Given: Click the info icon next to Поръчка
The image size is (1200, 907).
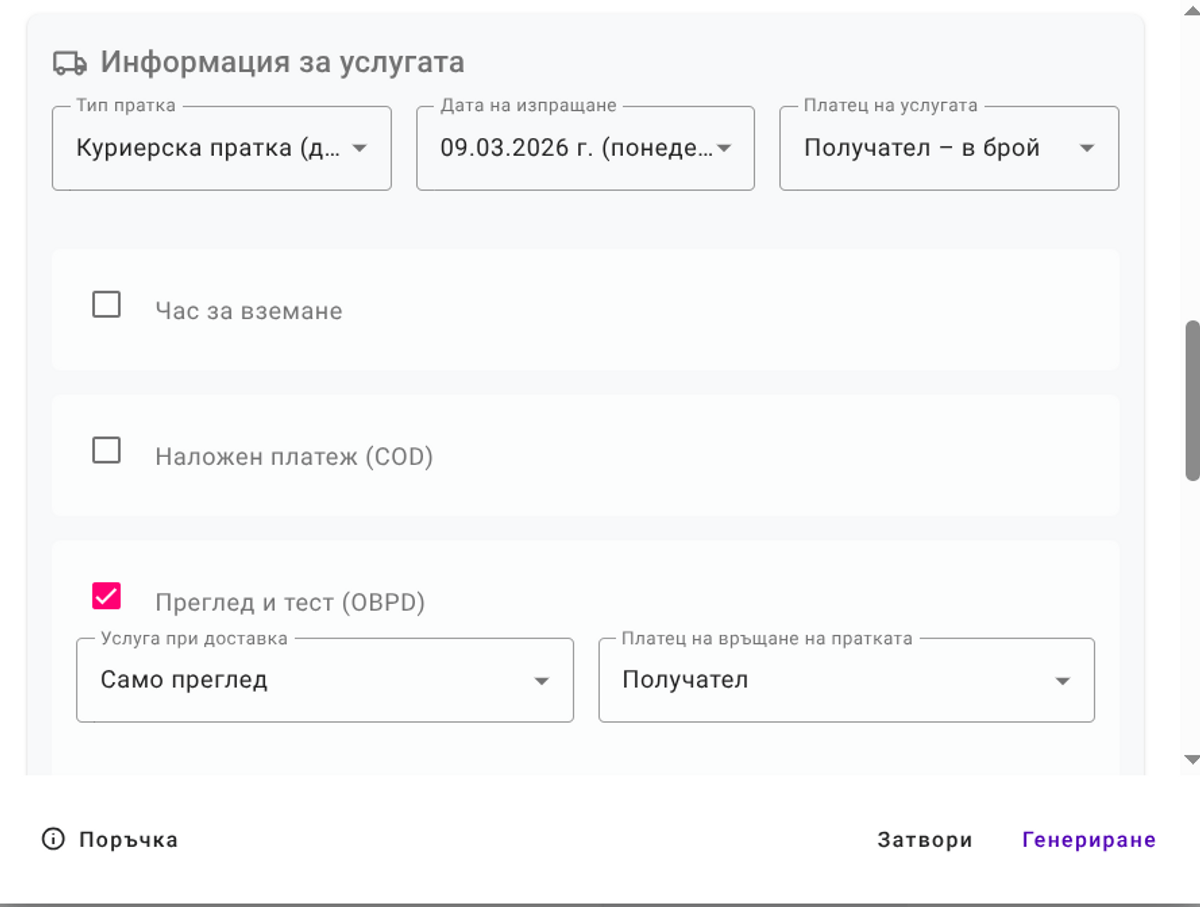Looking at the screenshot, I should (53, 839).
